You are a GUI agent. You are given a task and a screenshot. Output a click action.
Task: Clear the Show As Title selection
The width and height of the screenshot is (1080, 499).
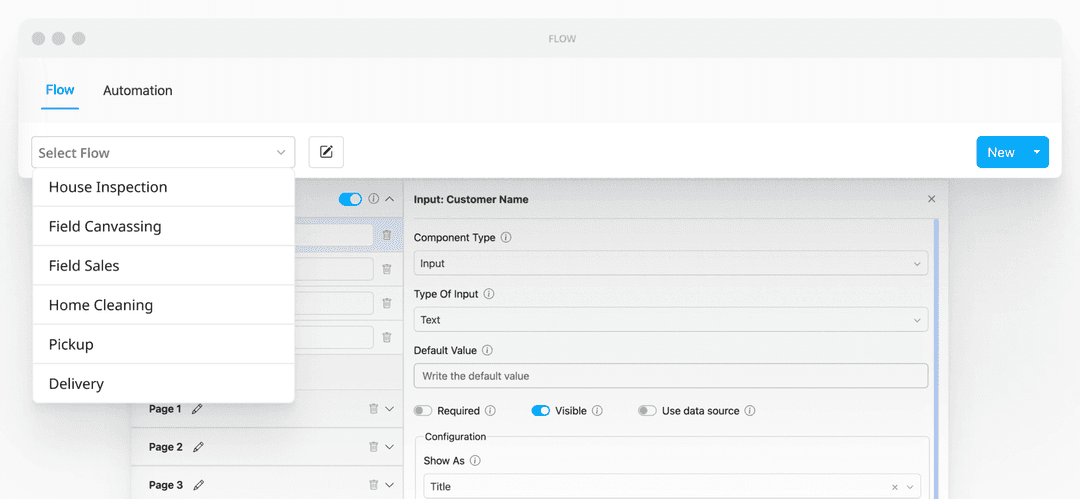894,487
